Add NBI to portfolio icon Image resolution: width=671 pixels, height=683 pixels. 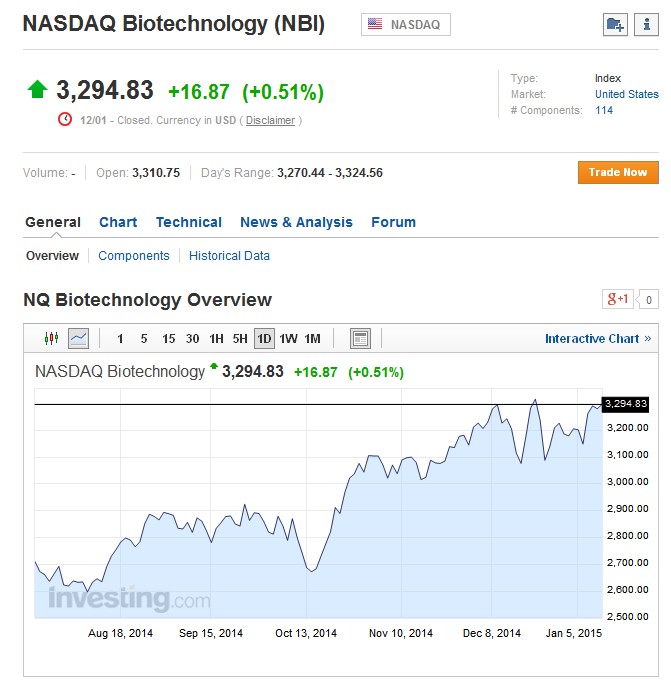pos(615,24)
